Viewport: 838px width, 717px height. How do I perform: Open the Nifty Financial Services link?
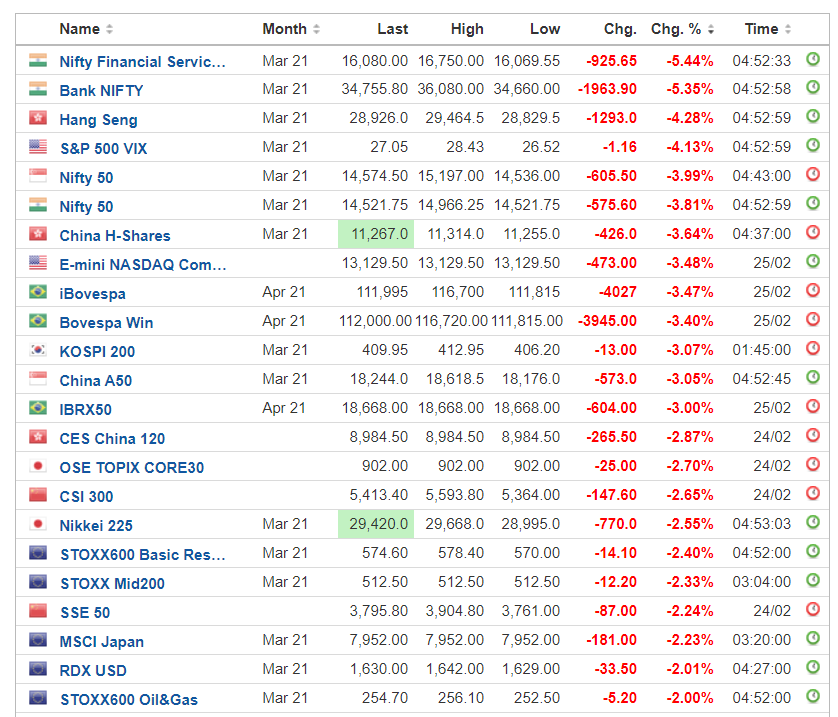(x=142, y=61)
